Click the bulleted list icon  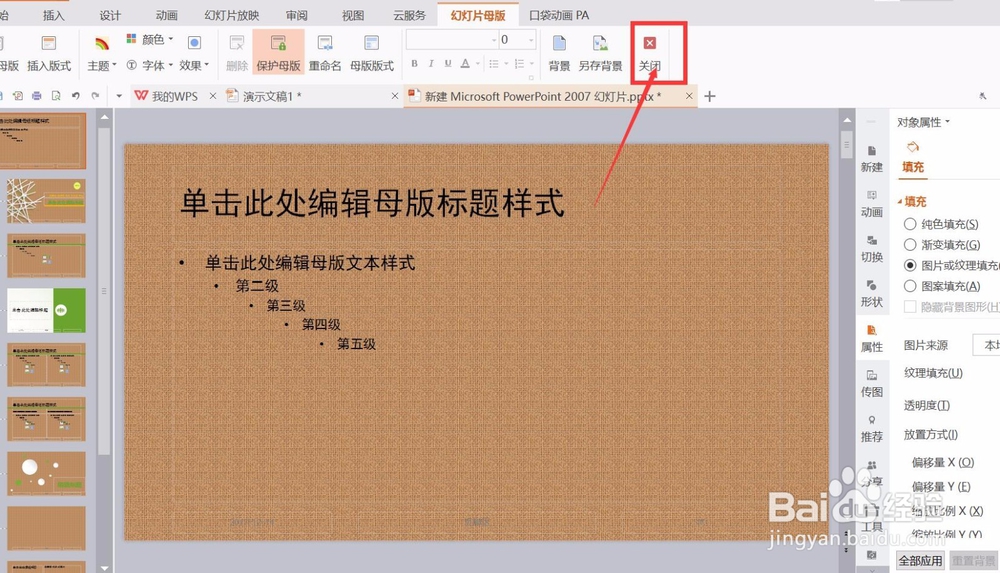[x=494, y=63]
